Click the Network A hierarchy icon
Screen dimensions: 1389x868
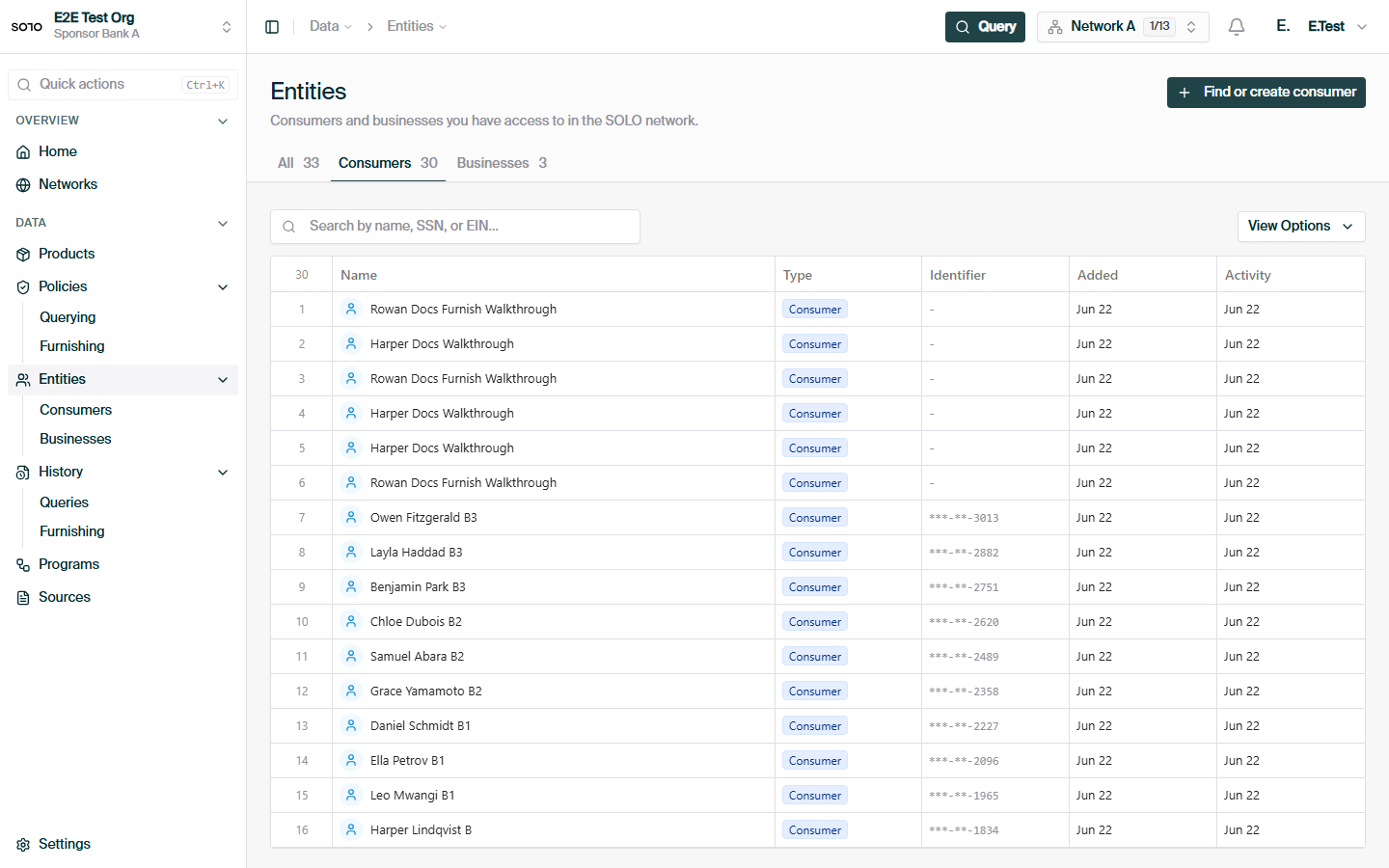(1055, 27)
